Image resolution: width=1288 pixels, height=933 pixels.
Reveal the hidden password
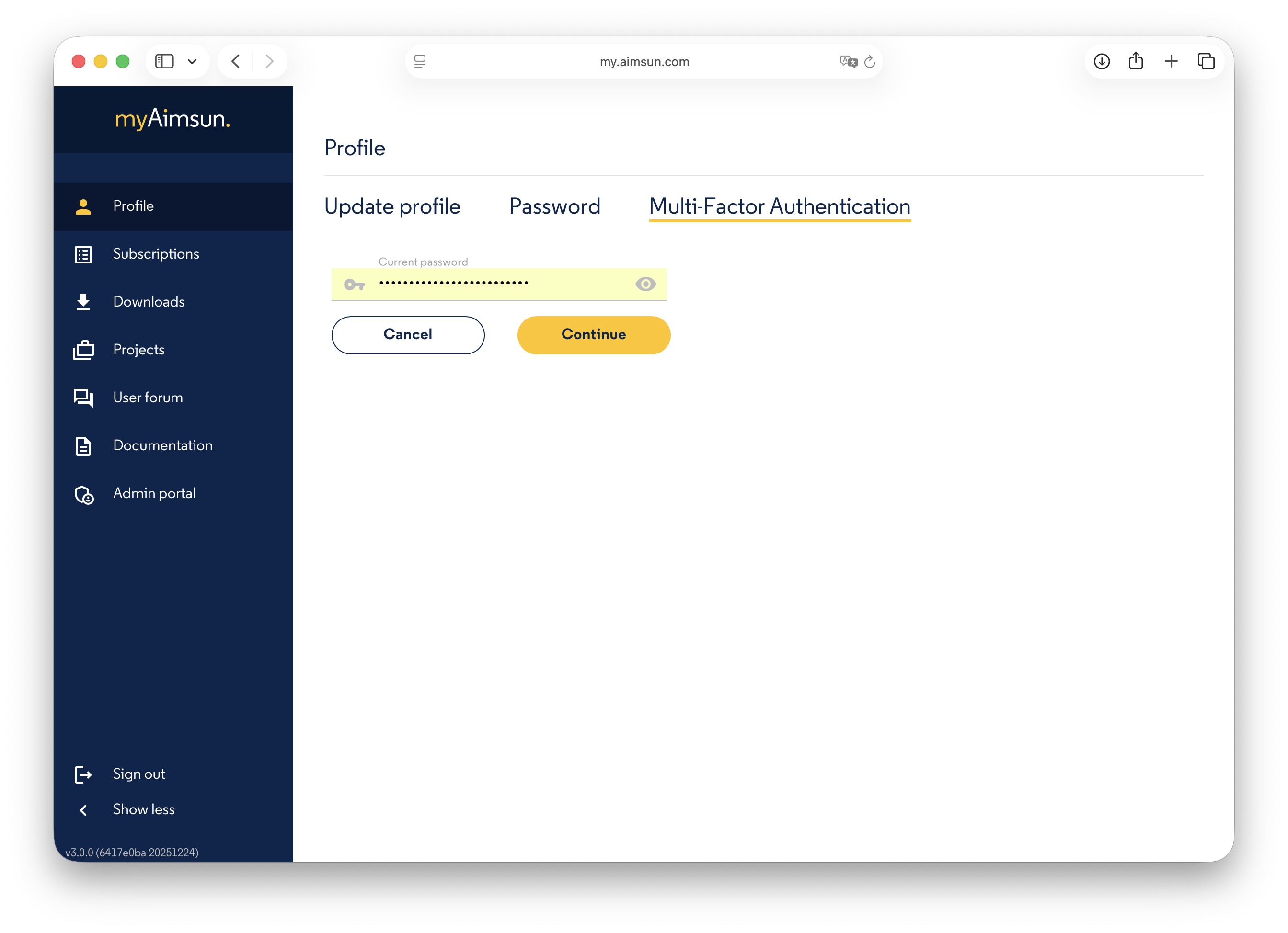click(645, 284)
